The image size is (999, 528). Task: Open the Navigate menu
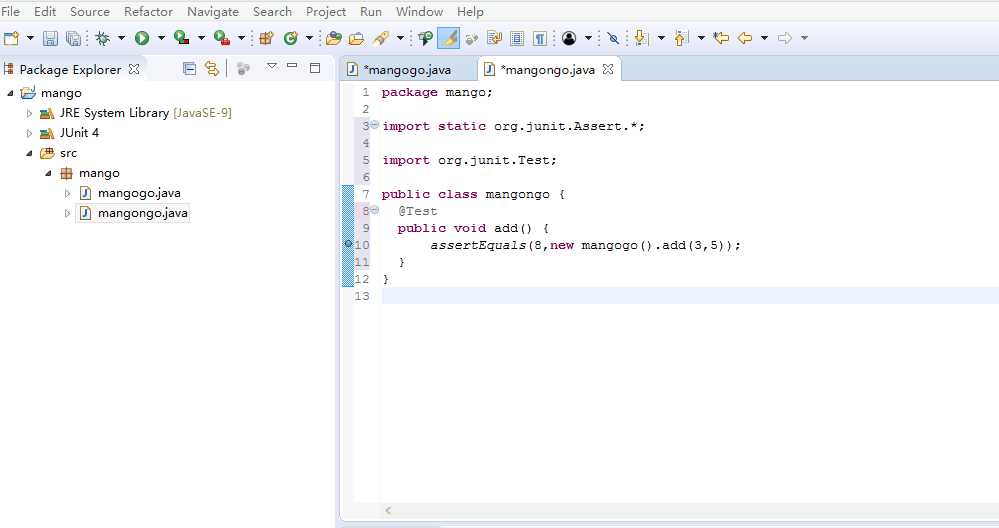click(x=213, y=11)
